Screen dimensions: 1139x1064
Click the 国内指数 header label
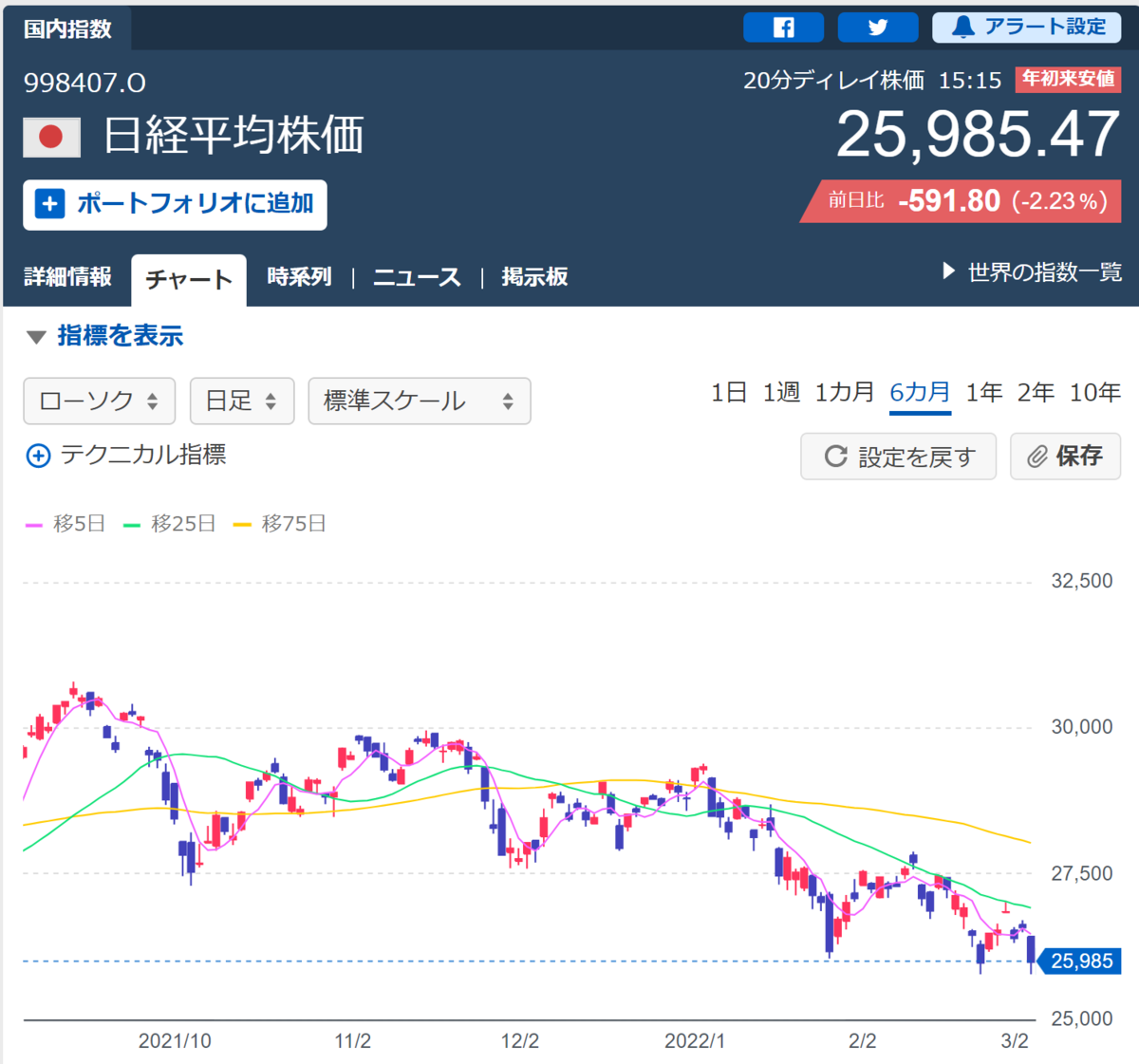point(67,29)
